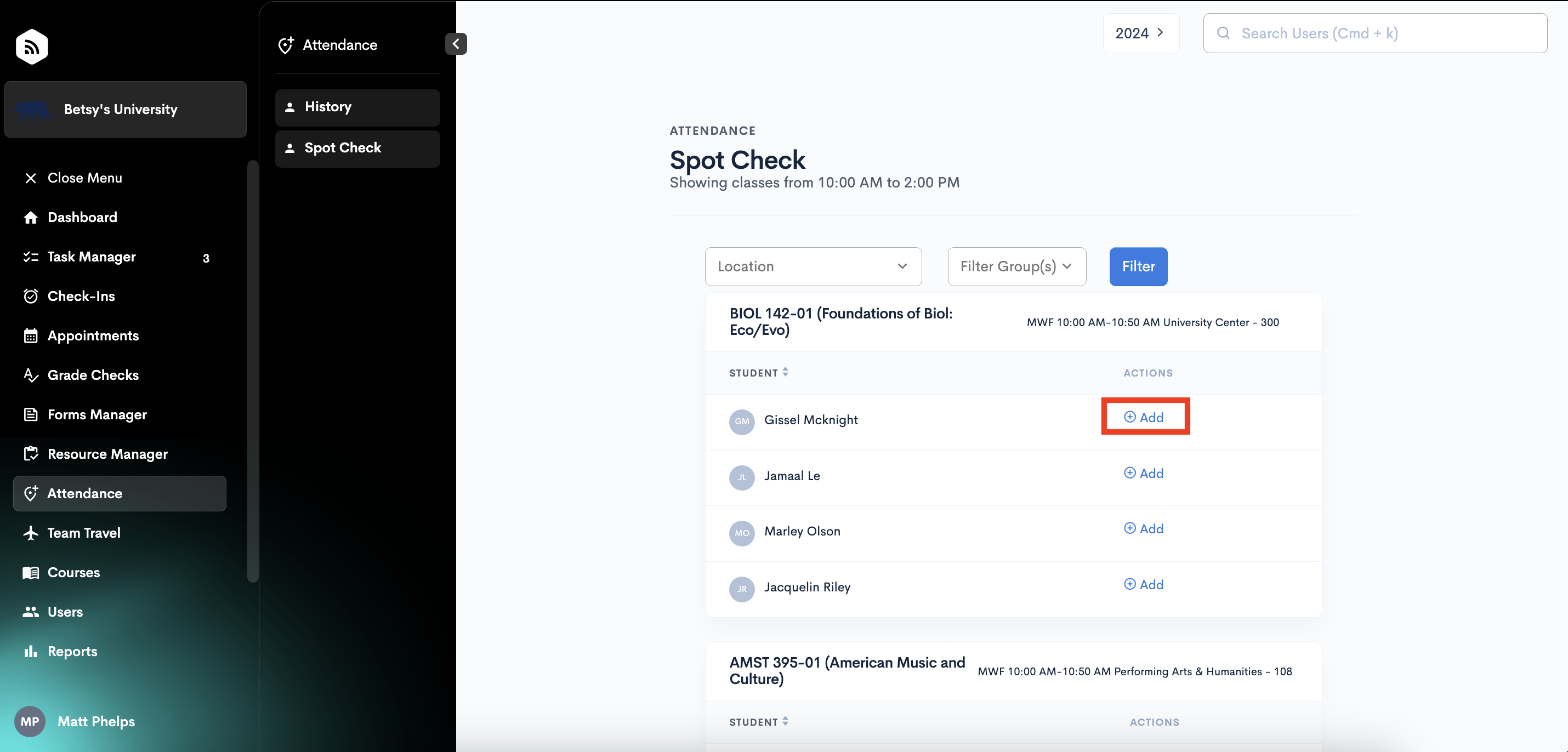Click the Courses book icon

[31, 573]
